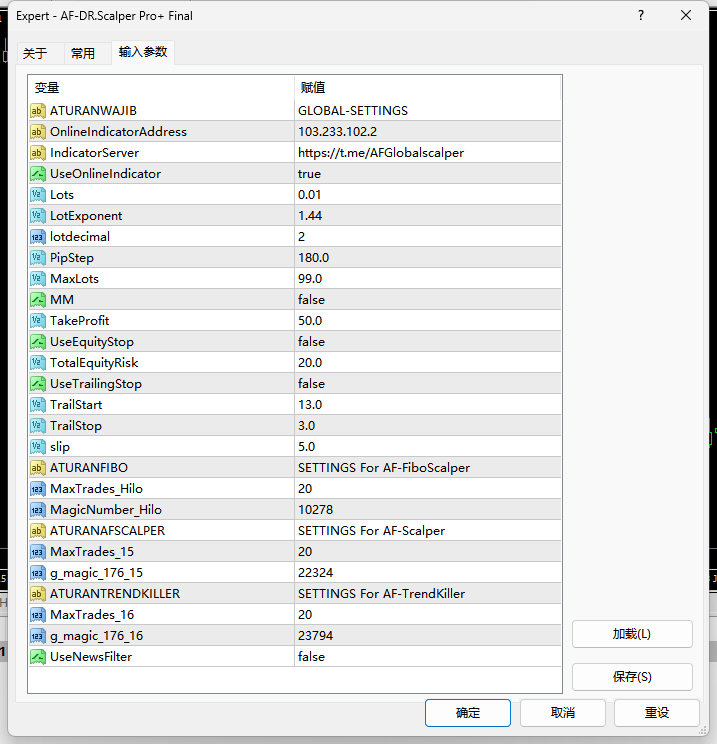Click the TakeProfit value 50.0
Image resolution: width=717 pixels, height=744 pixels.
[310, 321]
